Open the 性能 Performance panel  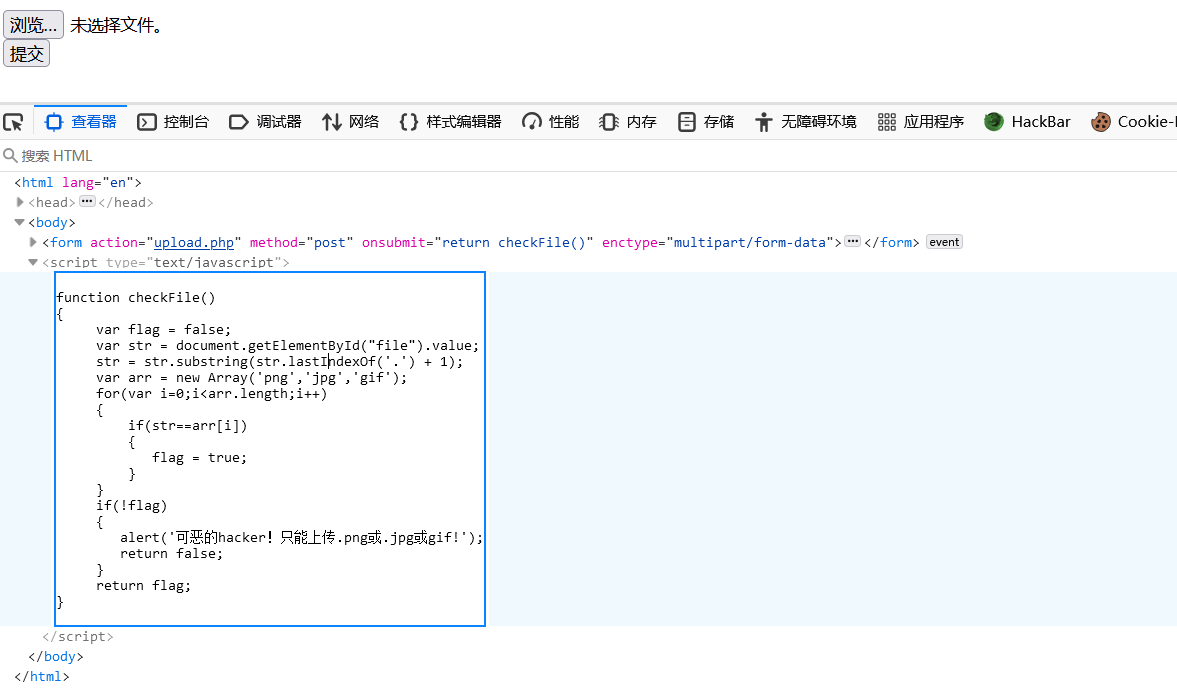click(550, 122)
